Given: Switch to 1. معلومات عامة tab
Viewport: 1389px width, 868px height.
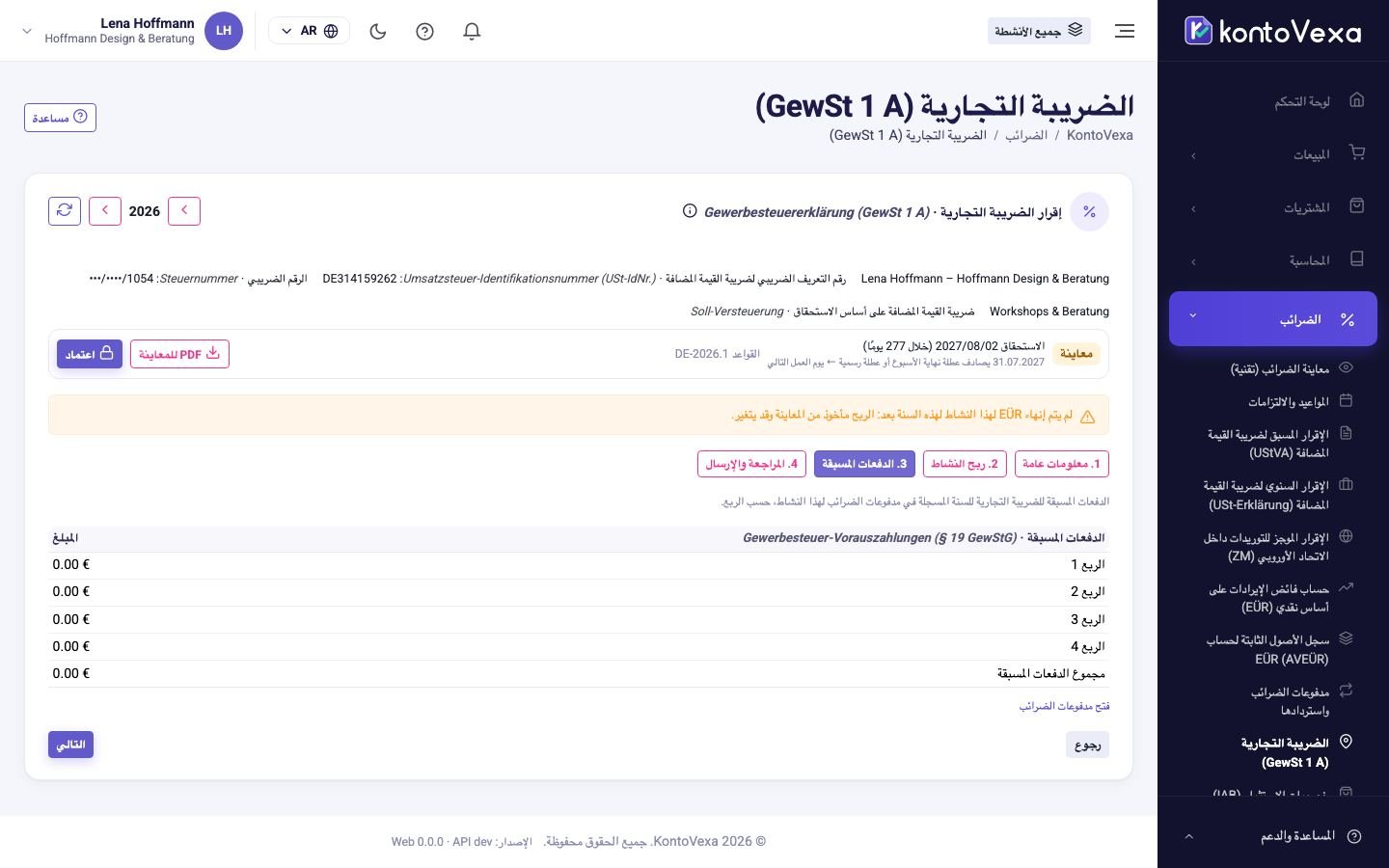Looking at the screenshot, I should [1061, 464].
